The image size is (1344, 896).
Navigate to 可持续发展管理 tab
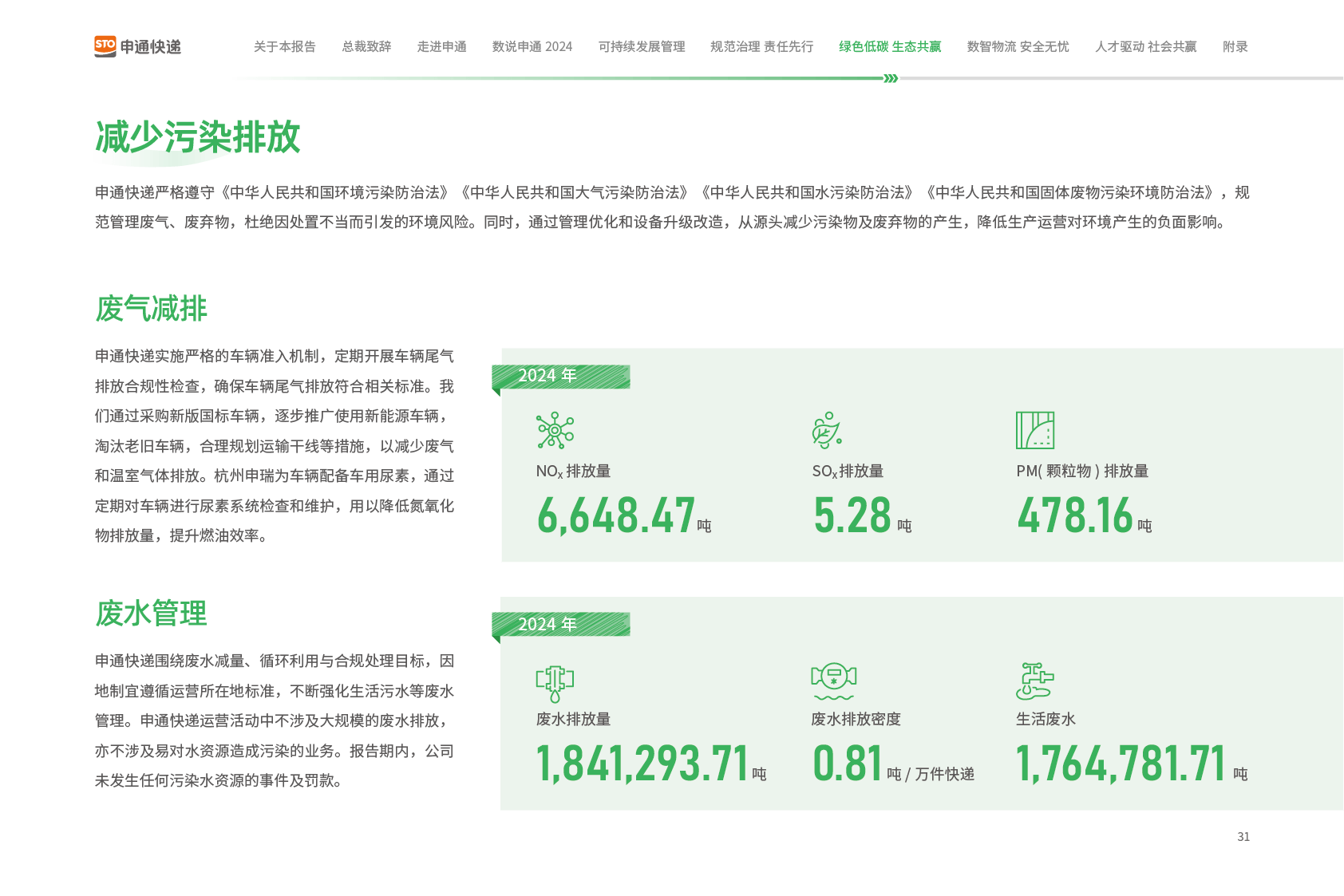pos(642,47)
